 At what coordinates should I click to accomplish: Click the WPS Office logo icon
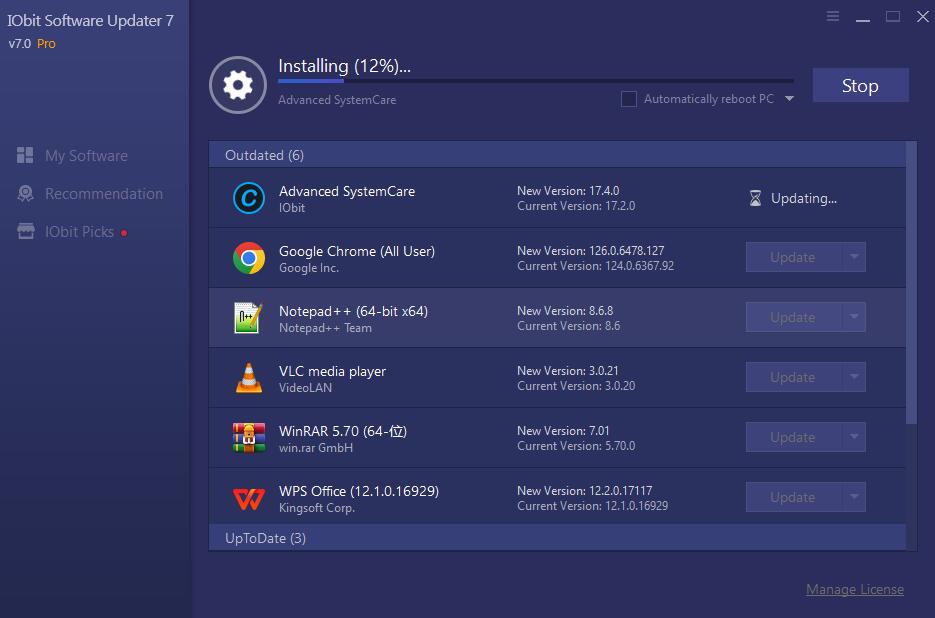click(249, 499)
